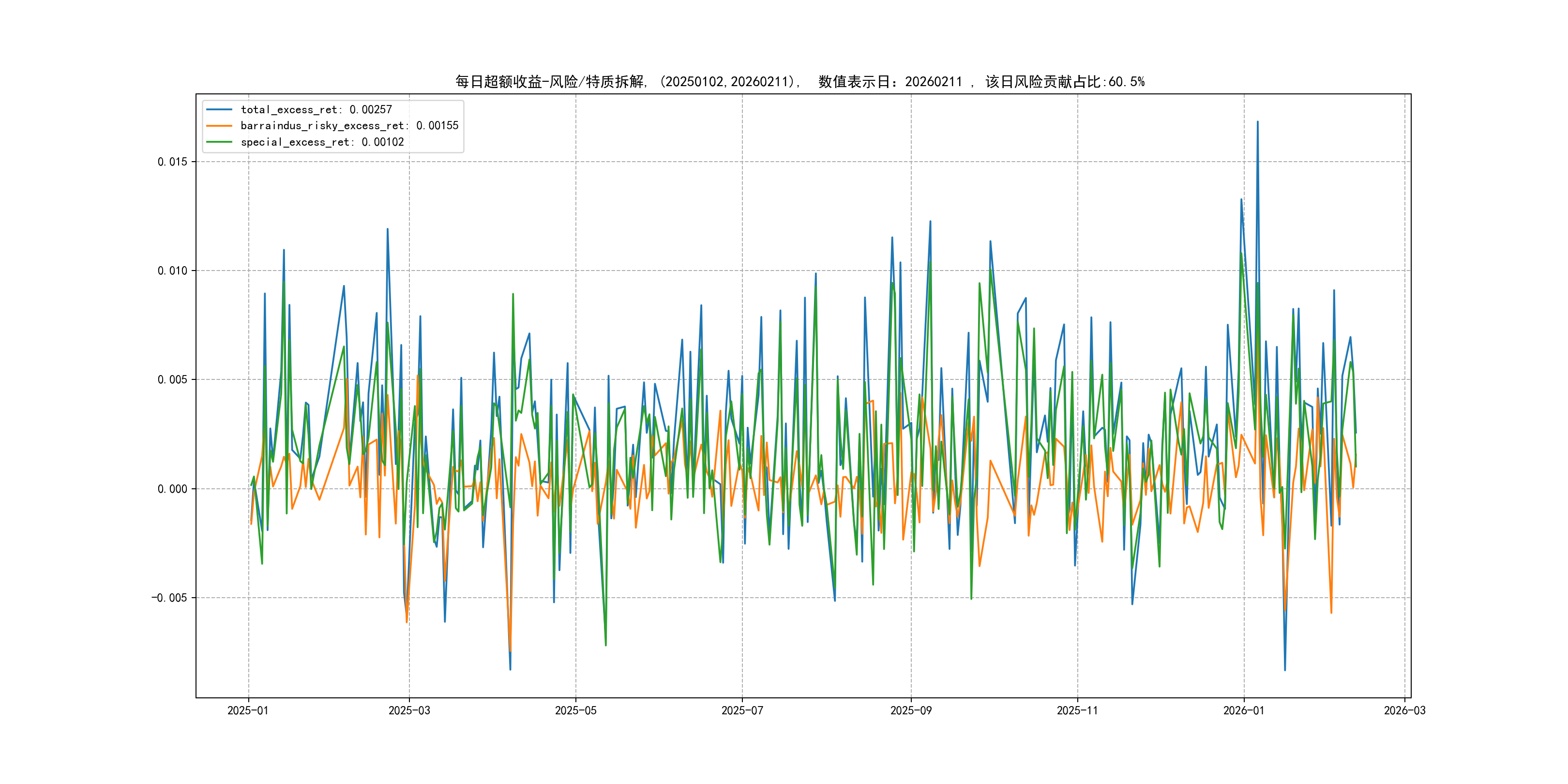Click the 0.015 y-axis tick label
The width and height of the screenshot is (1568, 784).
pos(172,162)
